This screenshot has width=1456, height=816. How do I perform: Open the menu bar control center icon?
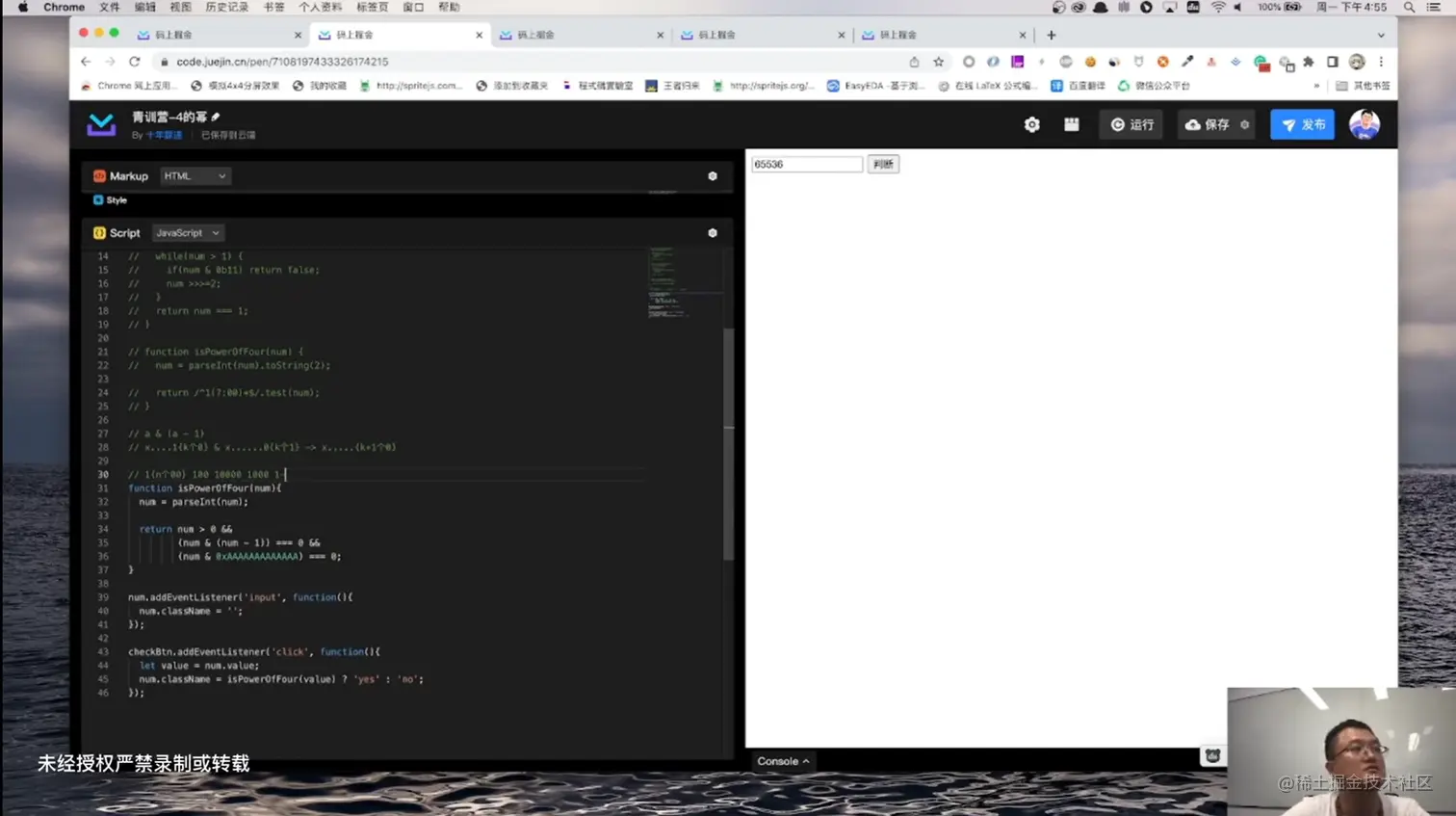(x=1433, y=7)
